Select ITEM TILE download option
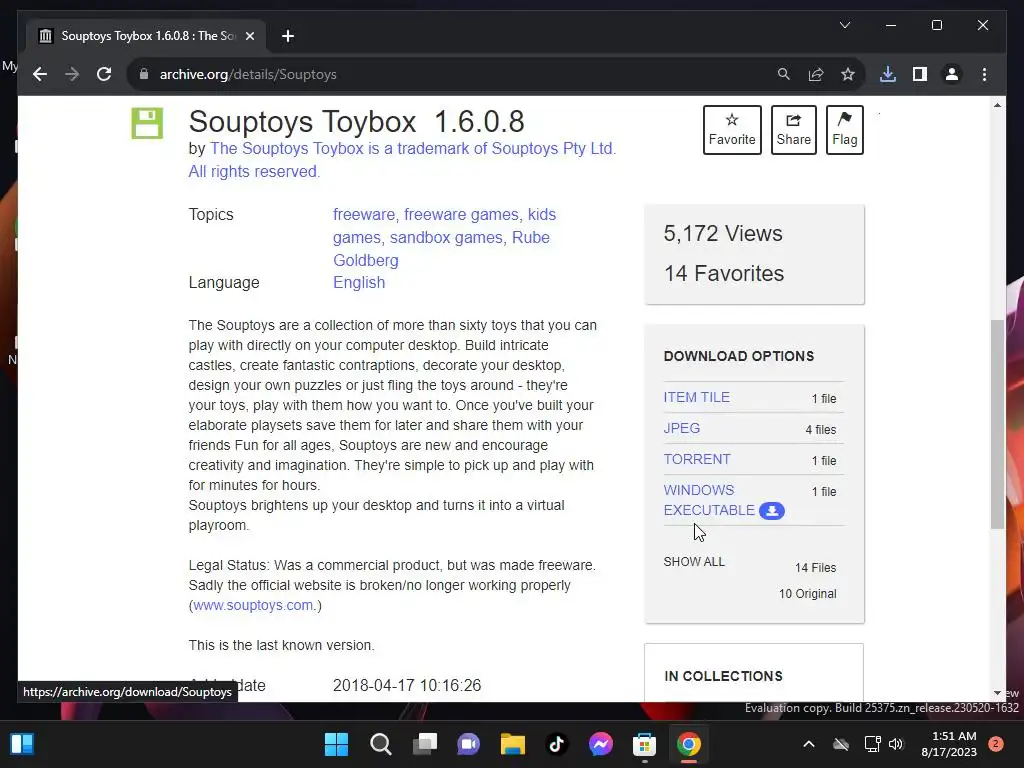The width and height of the screenshot is (1024, 768). pos(696,397)
